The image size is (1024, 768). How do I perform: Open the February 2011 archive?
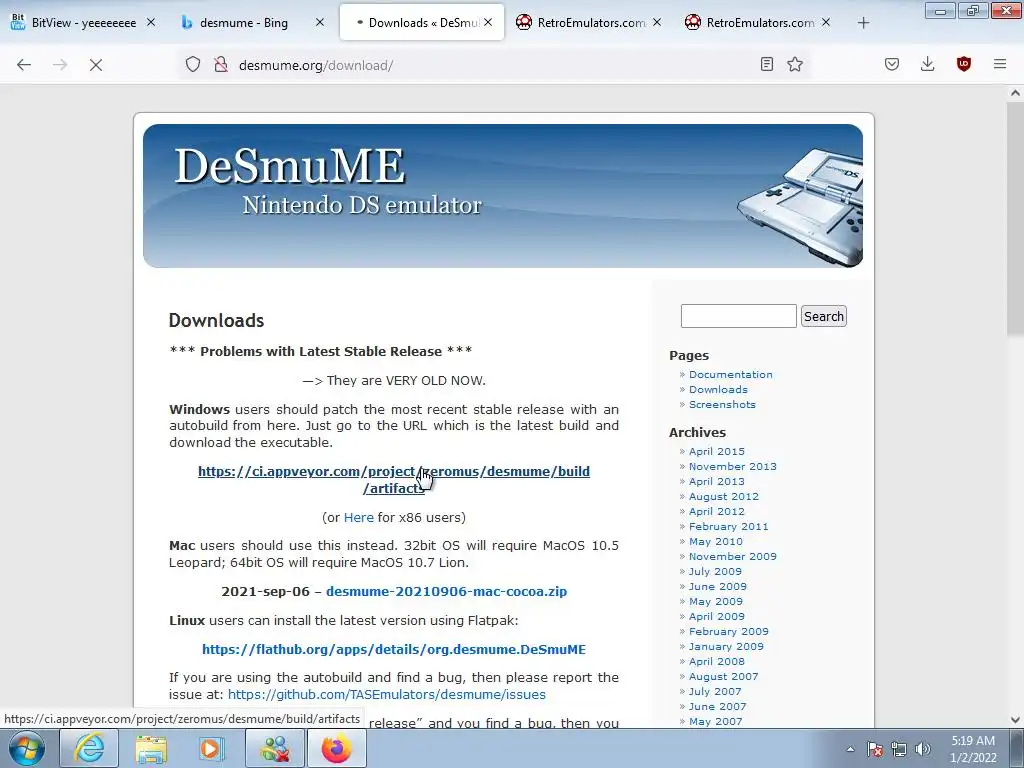coord(728,526)
